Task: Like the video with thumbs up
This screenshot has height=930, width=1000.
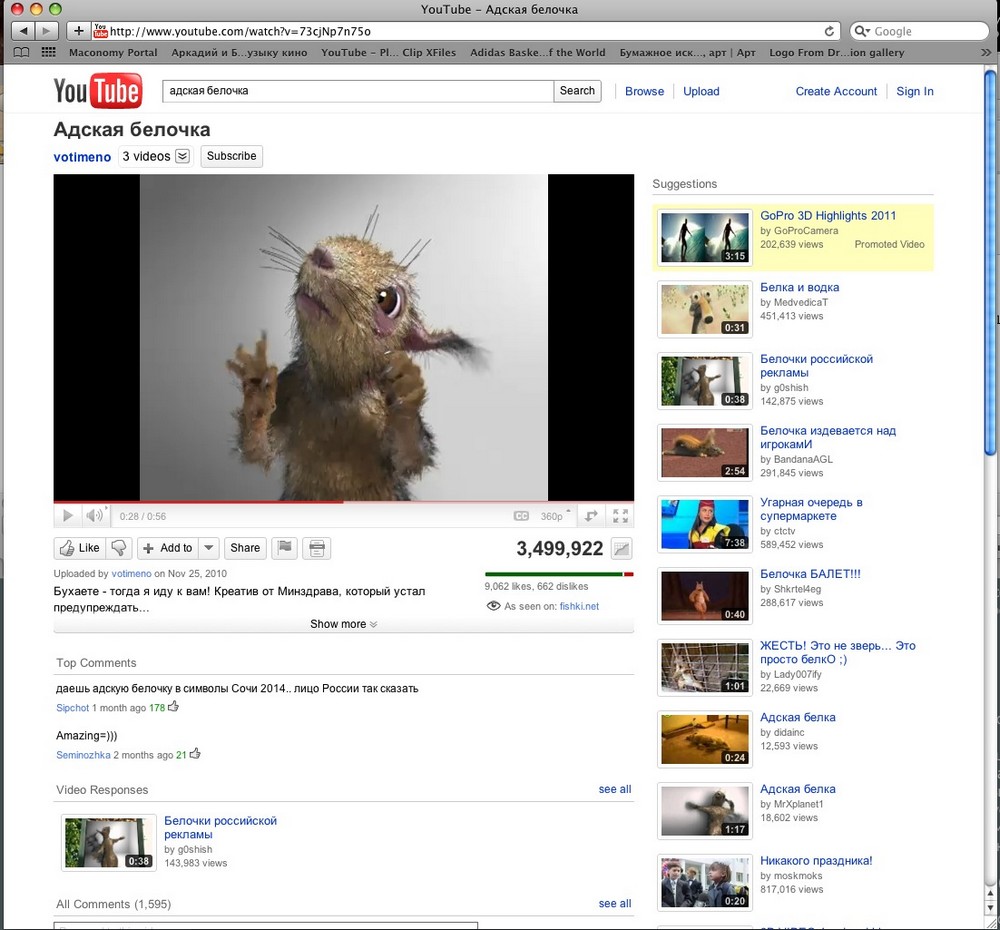Action: tap(80, 548)
